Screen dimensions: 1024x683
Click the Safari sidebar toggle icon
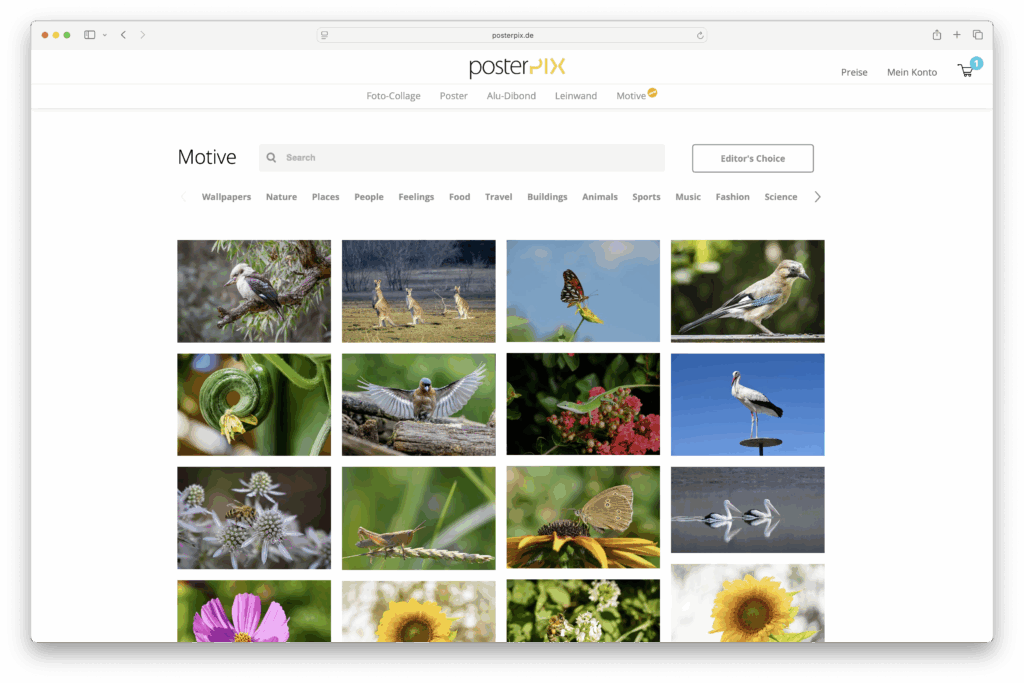pos(89,35)
